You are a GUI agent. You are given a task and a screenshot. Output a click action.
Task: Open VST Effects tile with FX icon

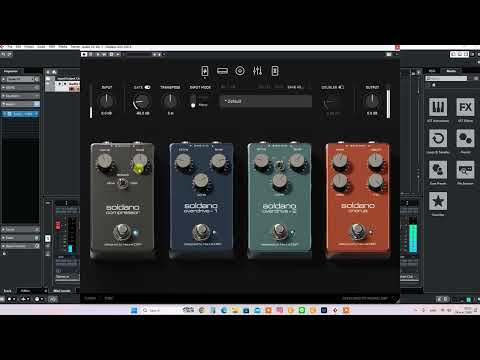[x=465, y=107]
